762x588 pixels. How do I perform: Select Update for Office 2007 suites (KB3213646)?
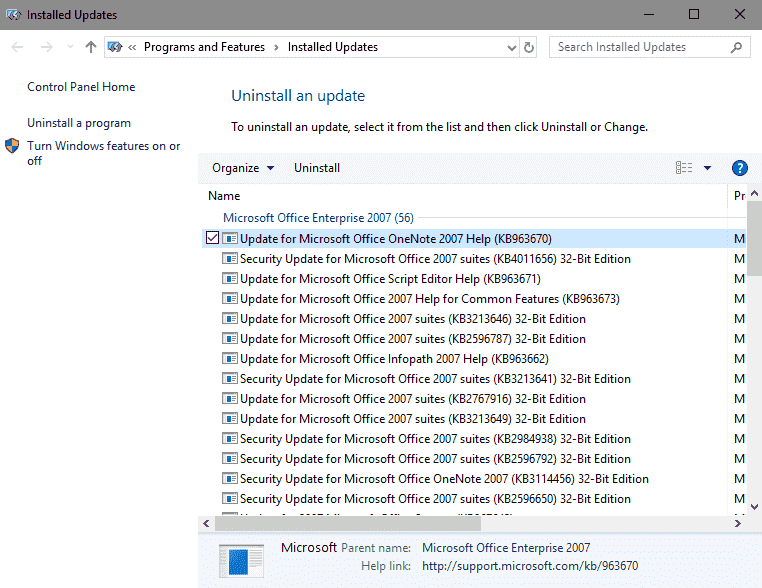pos(413,319)
